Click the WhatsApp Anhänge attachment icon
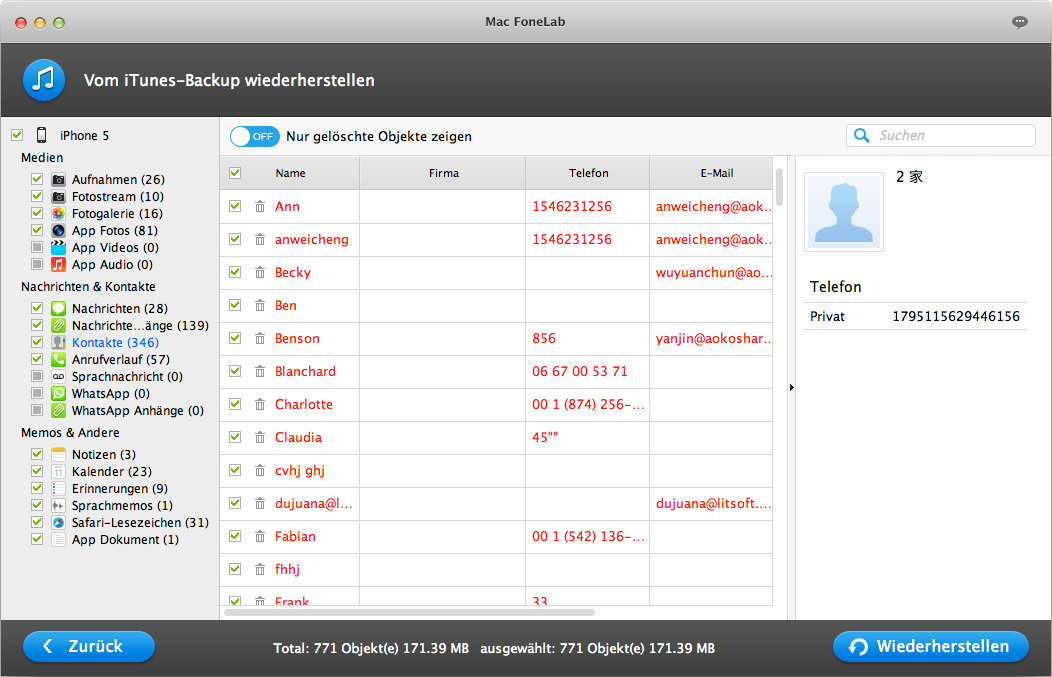The image size is (1052, 677). point(58,410)
